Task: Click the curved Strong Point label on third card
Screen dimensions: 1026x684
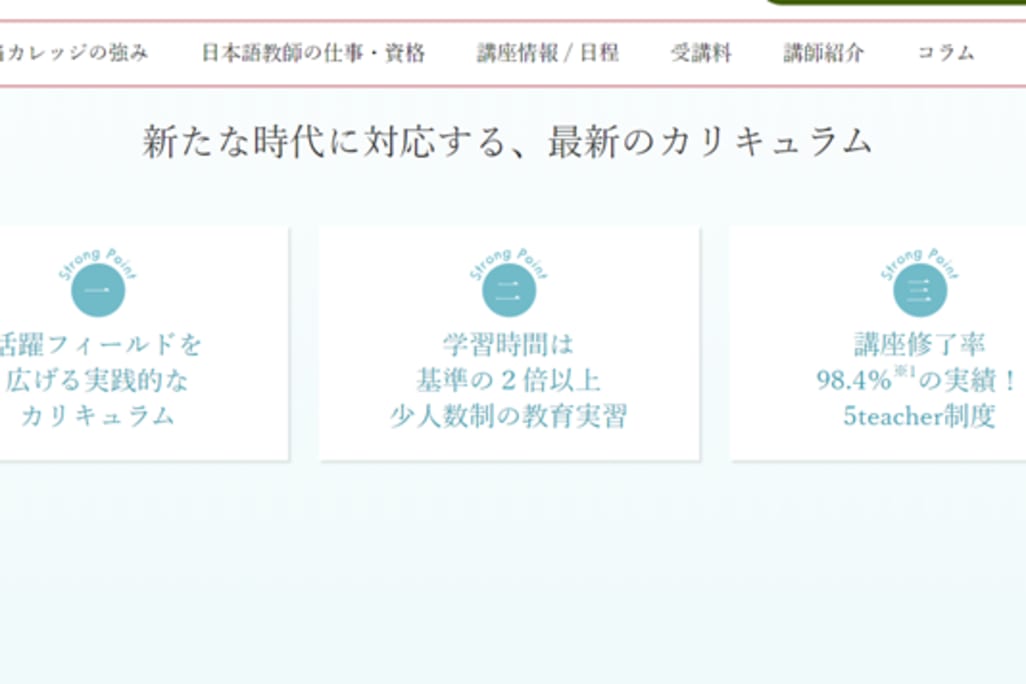Action: pyautogui.click(x=918, y=260)
